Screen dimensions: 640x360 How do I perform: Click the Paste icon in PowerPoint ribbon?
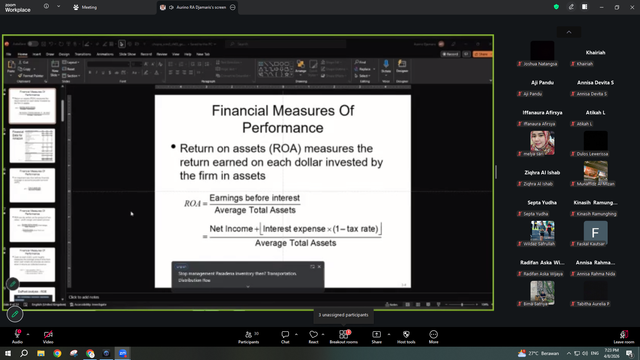pos(11,65)
